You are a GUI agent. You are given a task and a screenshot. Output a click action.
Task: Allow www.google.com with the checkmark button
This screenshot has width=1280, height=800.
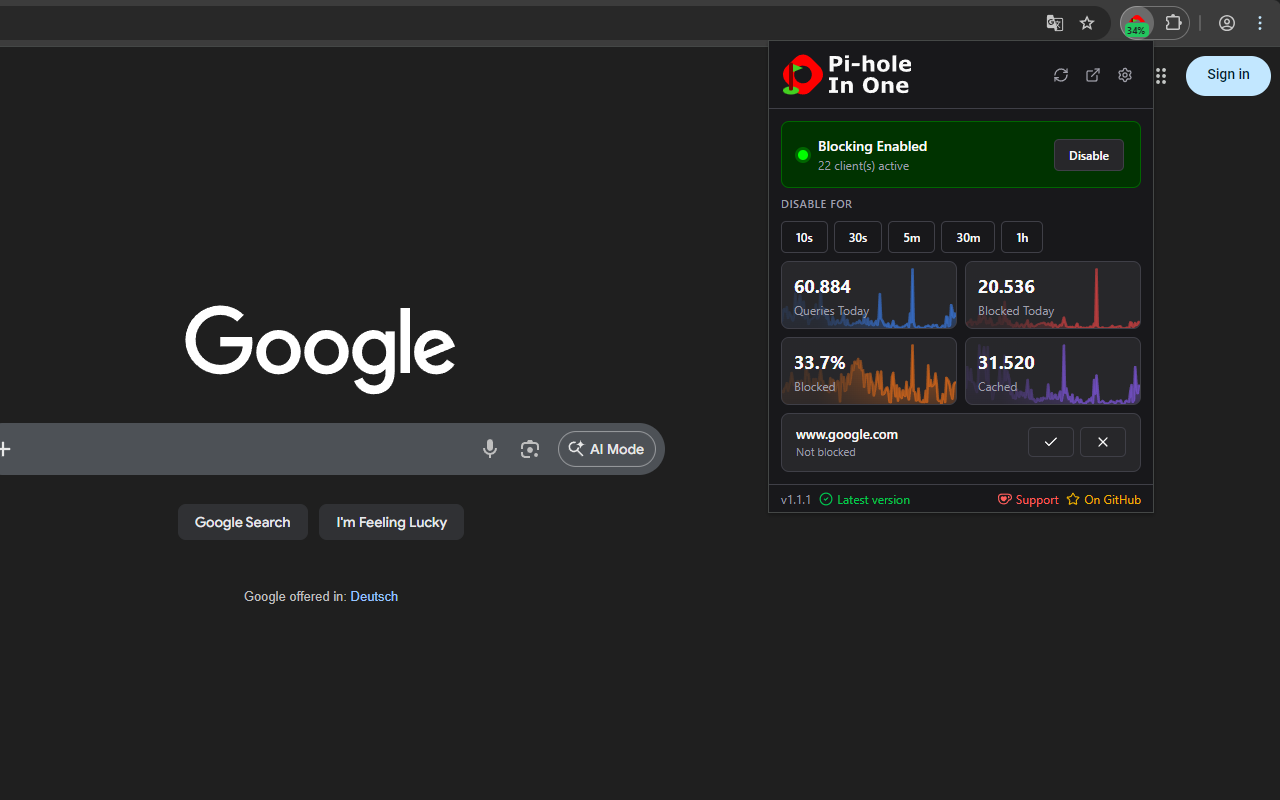pos(1051,442)
